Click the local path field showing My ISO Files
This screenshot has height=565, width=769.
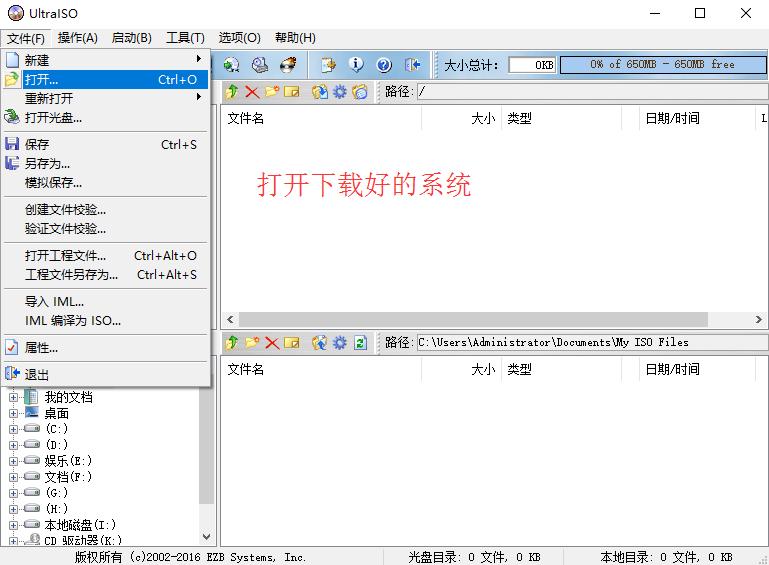pos(592,342)
